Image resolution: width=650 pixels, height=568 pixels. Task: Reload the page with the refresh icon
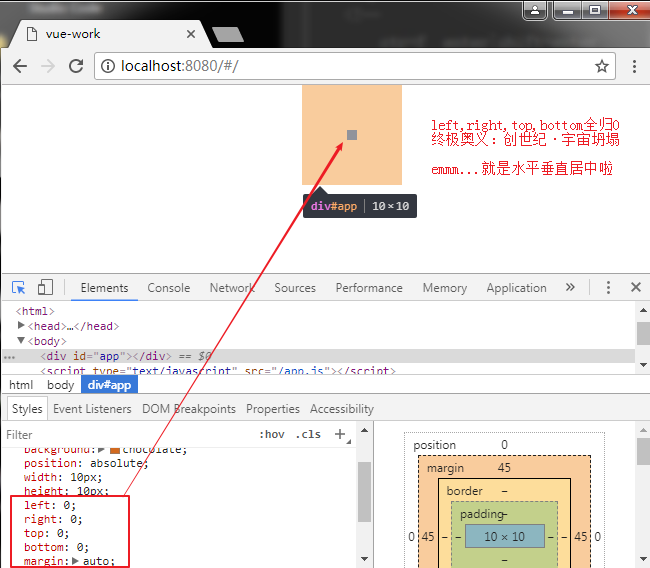point(76,66)
